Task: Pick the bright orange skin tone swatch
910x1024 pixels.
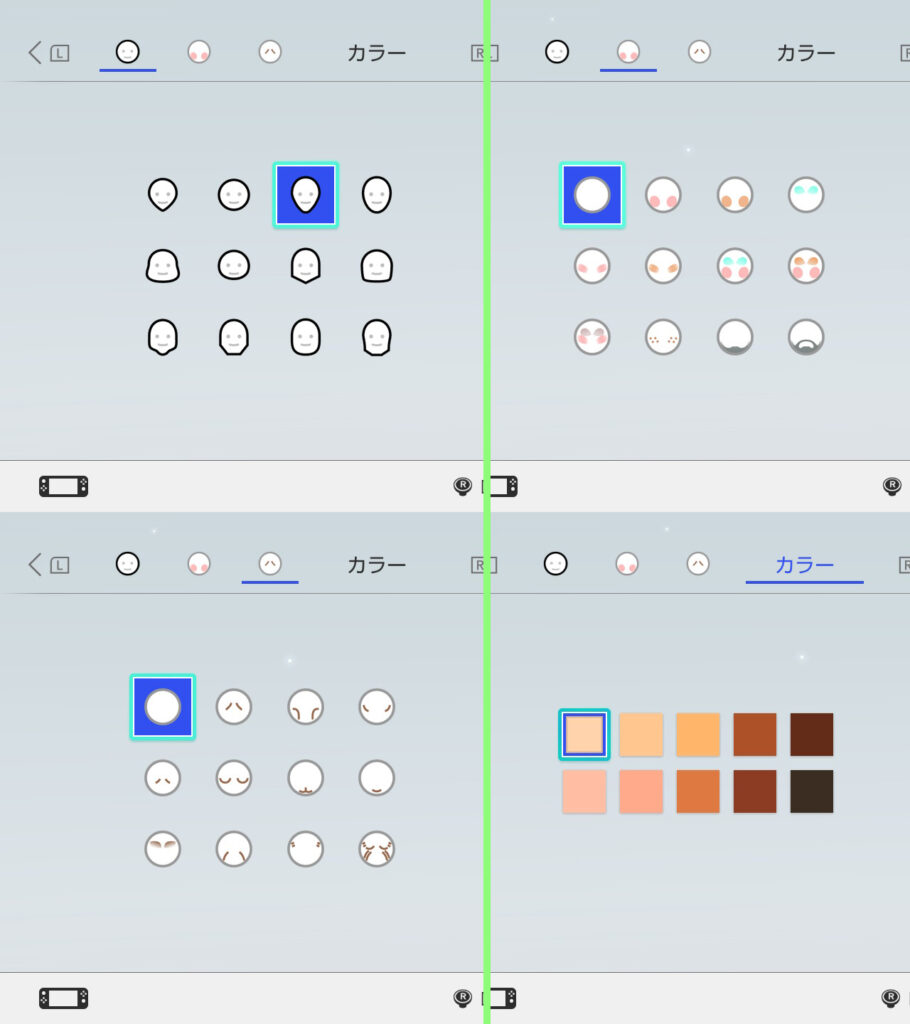Action: coord(698,734)
